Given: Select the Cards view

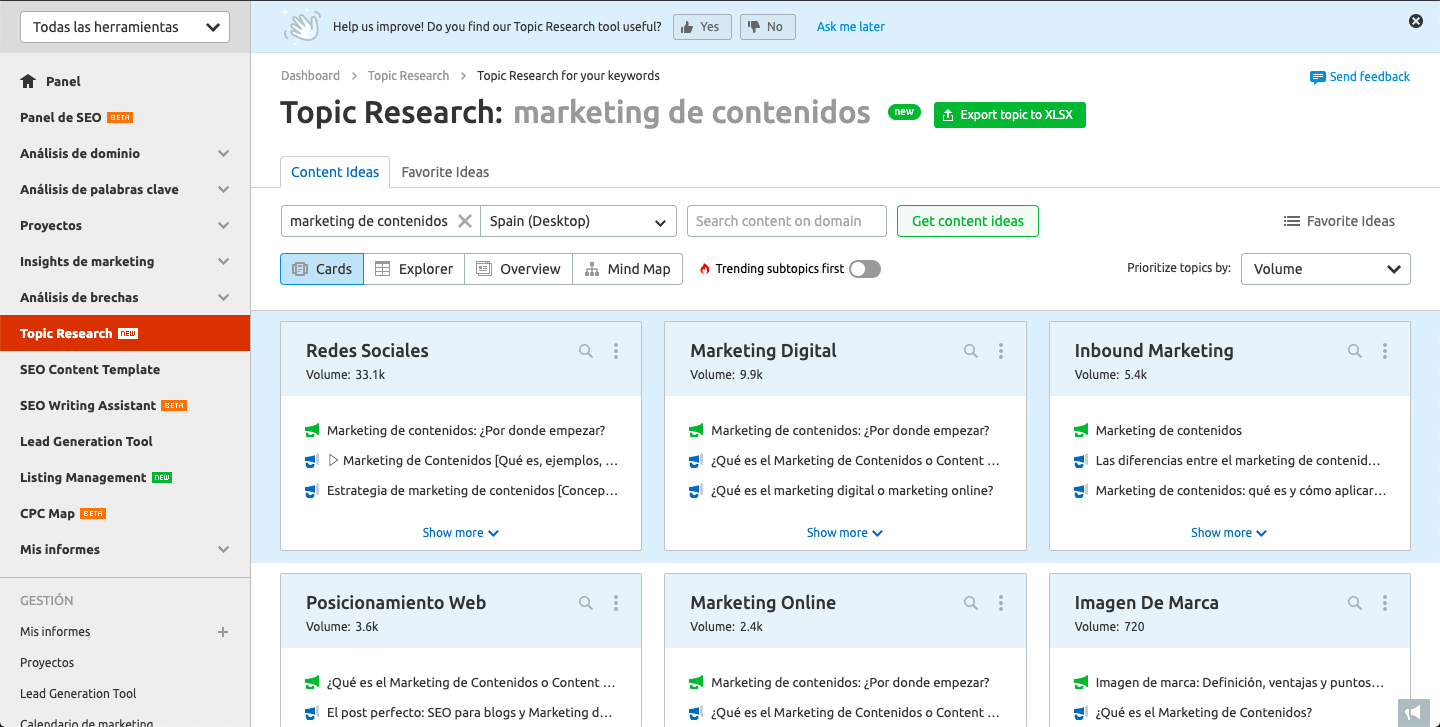Looking at the screenshot, I should 322,269.
